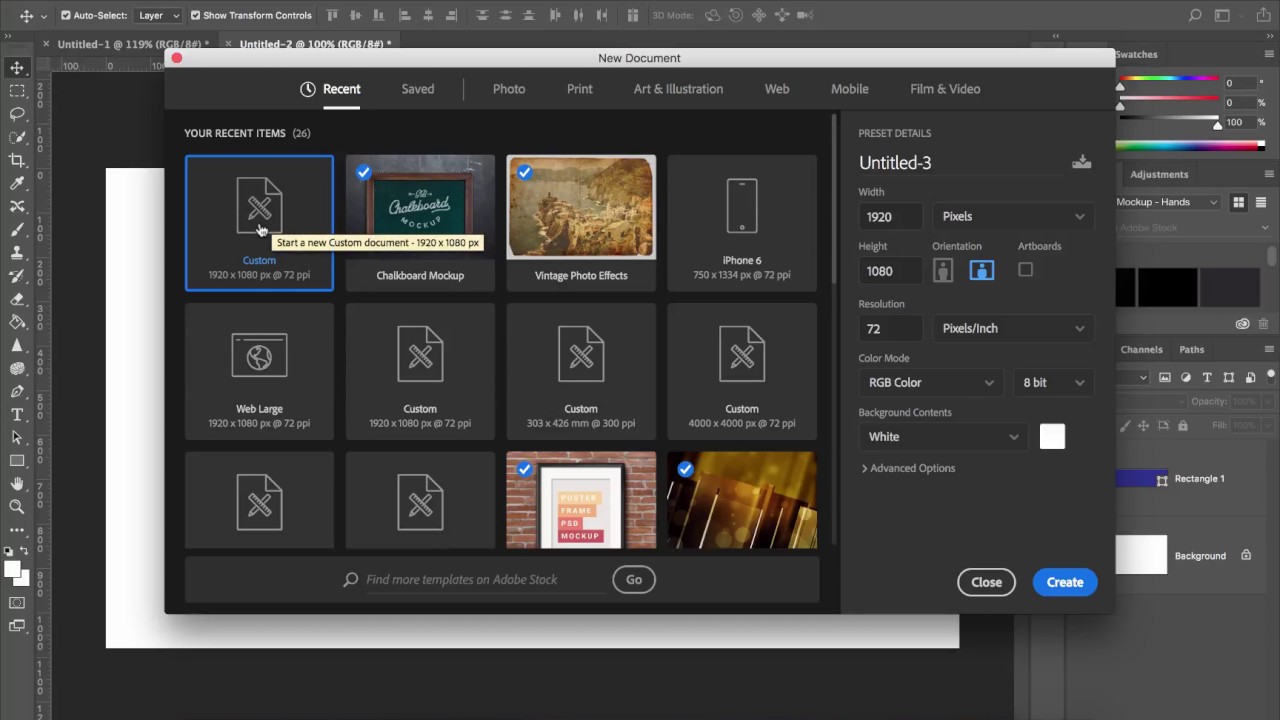Open the Mockup - Hands library dropdown
Image resolution: width=1280 pixels, height=720 pixels.
1168,202
